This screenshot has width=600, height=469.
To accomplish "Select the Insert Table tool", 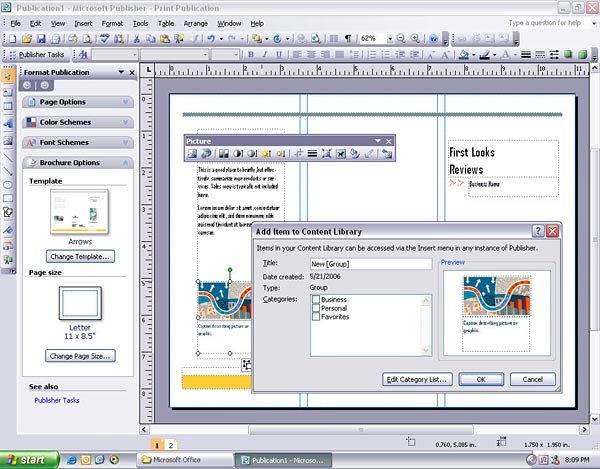I will point(8,106).
